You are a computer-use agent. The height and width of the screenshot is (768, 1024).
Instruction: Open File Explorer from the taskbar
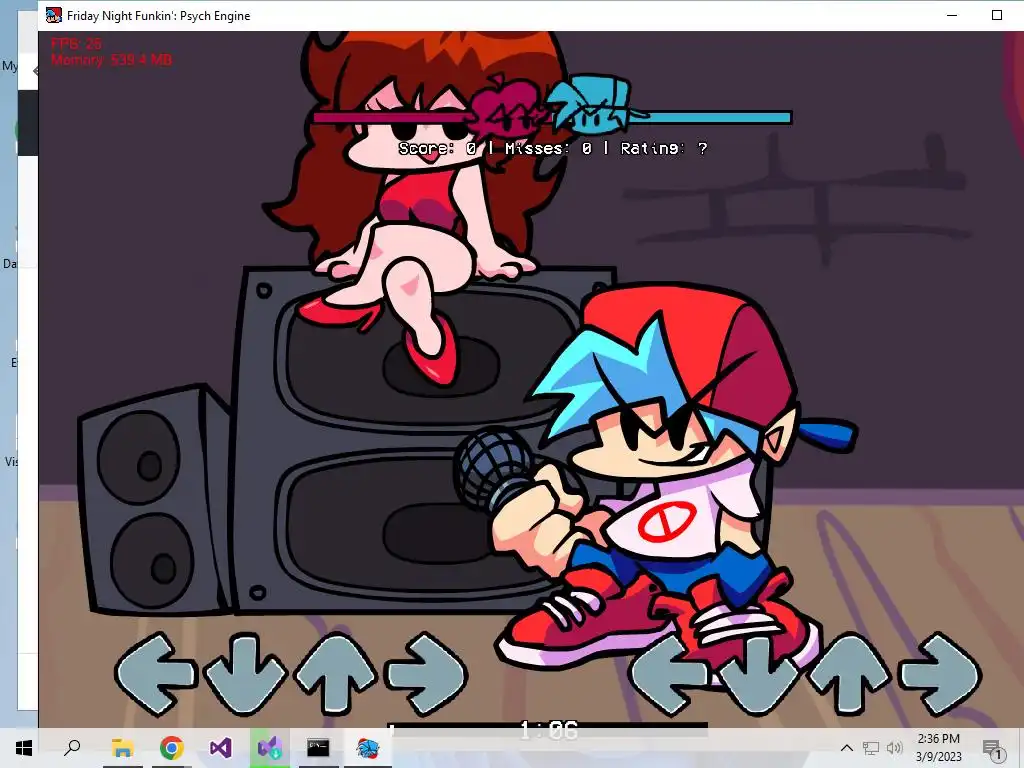pos(122,747)
